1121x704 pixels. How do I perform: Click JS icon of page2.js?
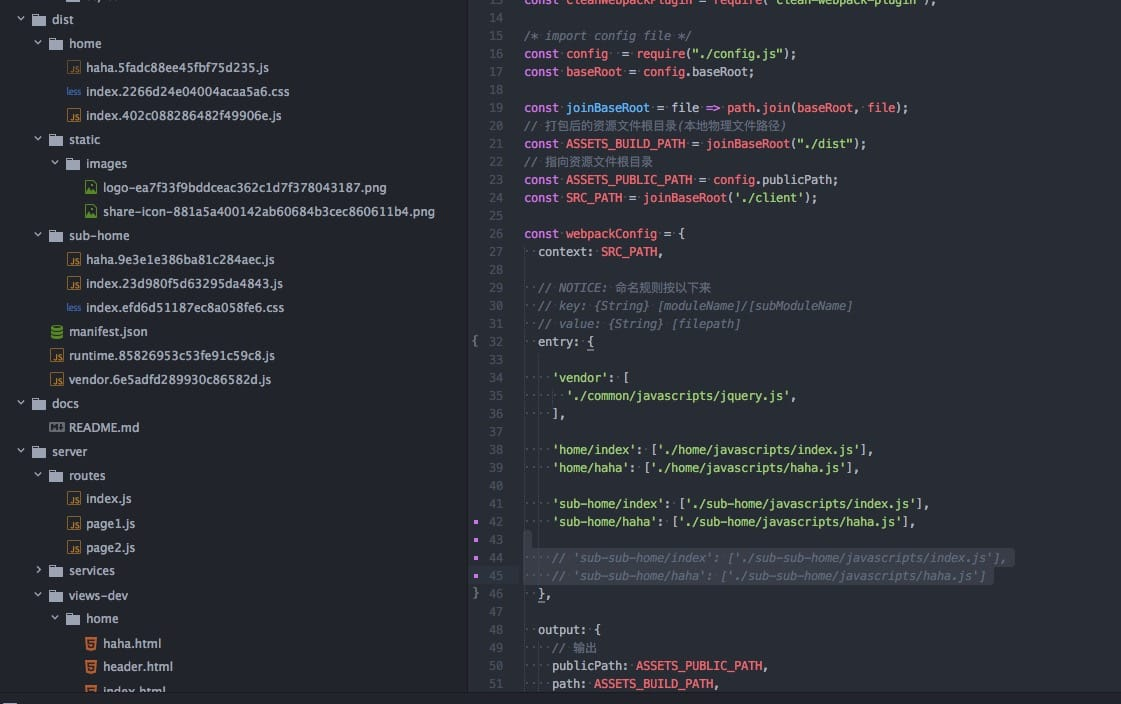[x=74, y=547]
